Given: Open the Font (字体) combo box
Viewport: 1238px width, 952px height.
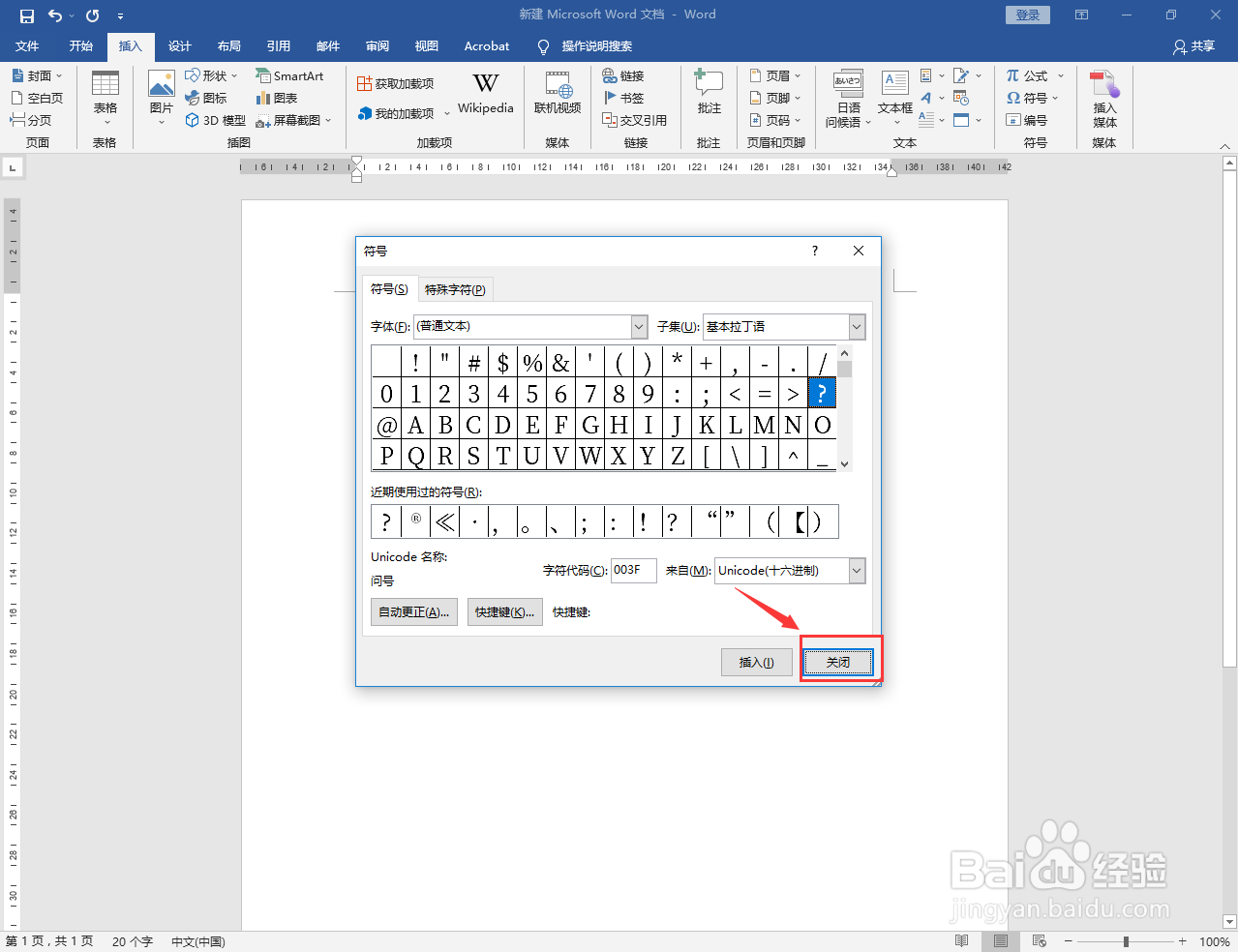Looking at the screenshot, I should click(530, 327).
